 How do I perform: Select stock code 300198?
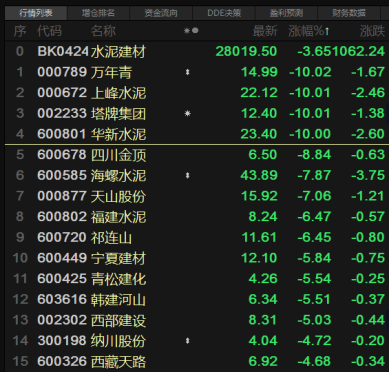[62, 341]
